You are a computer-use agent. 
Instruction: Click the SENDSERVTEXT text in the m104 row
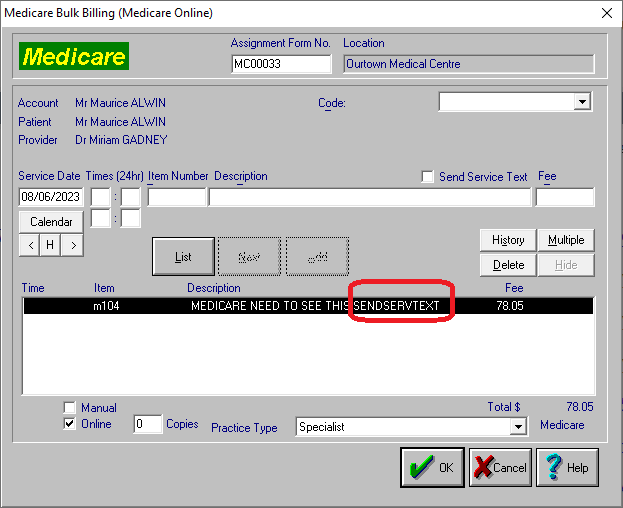coord(396,306)
